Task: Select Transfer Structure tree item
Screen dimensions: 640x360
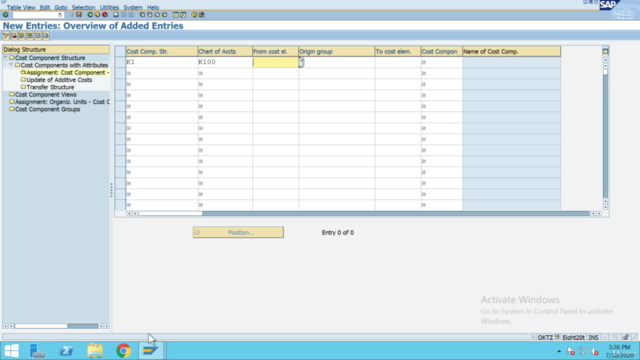Action: pyautogui.click(x=50, y=87)
